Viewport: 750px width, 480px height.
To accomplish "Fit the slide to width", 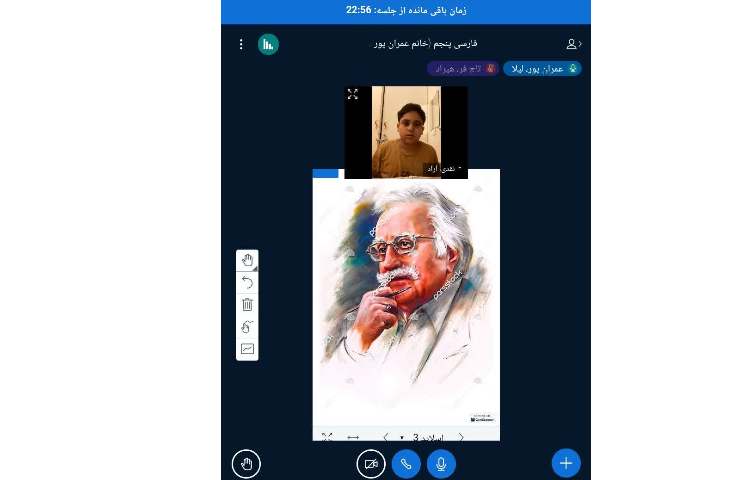I will point(353,437).
